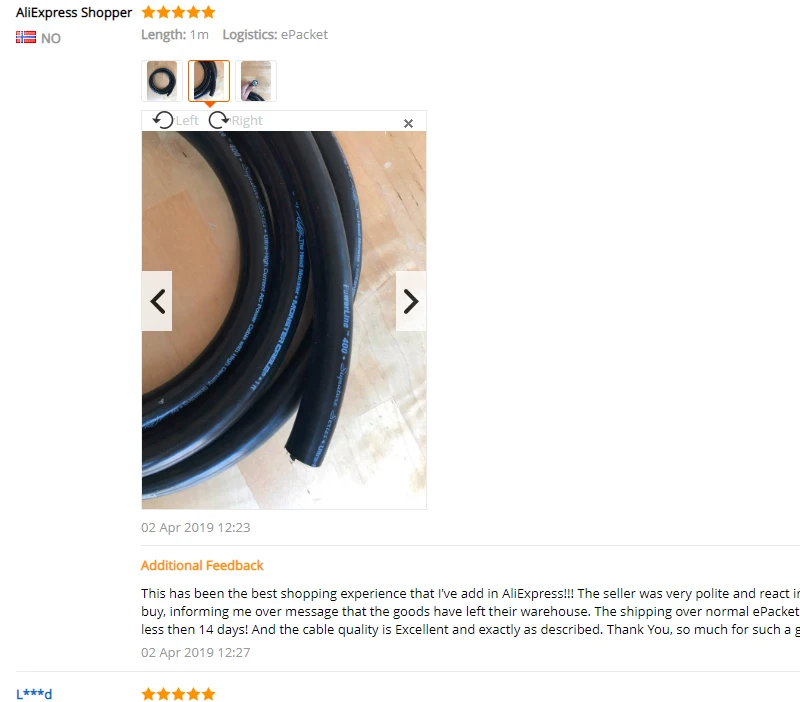
Task: Open the first coiled cable thumbnail
Action: (162, 81)
